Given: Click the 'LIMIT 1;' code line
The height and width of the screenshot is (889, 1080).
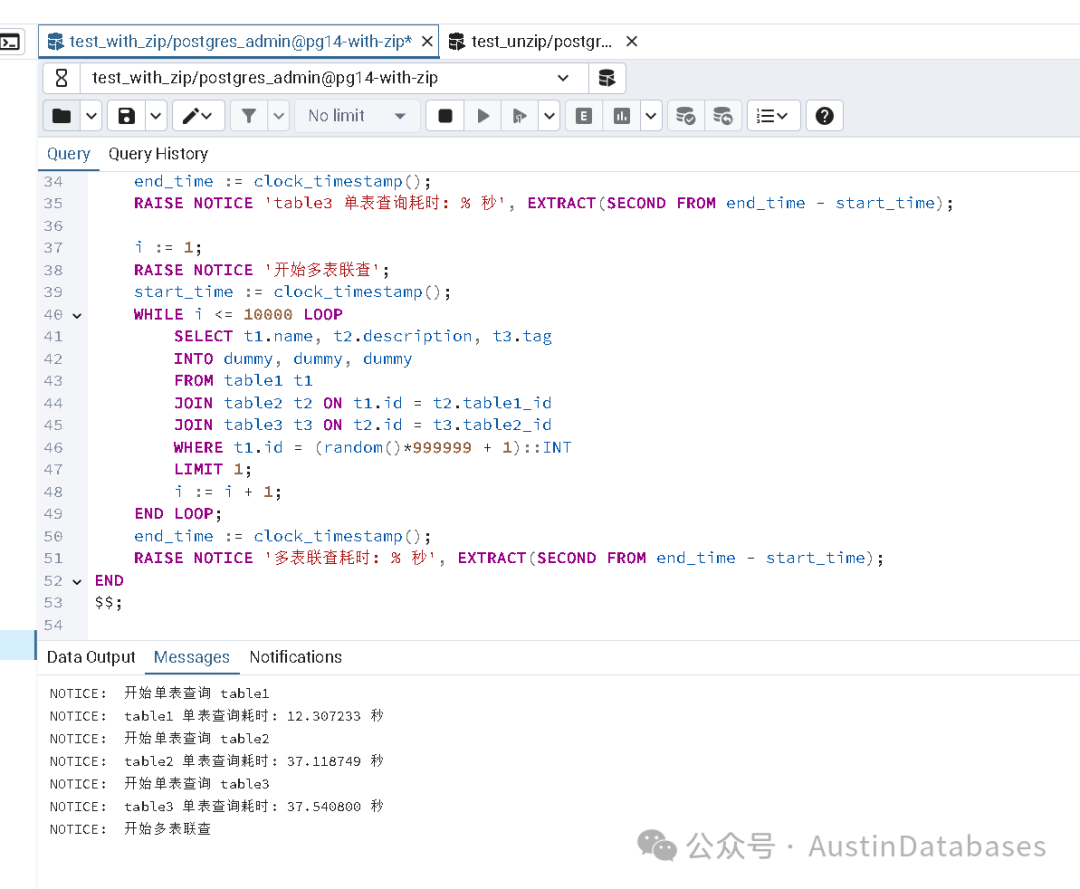Looking at the screenshot, I should [213, 470].
